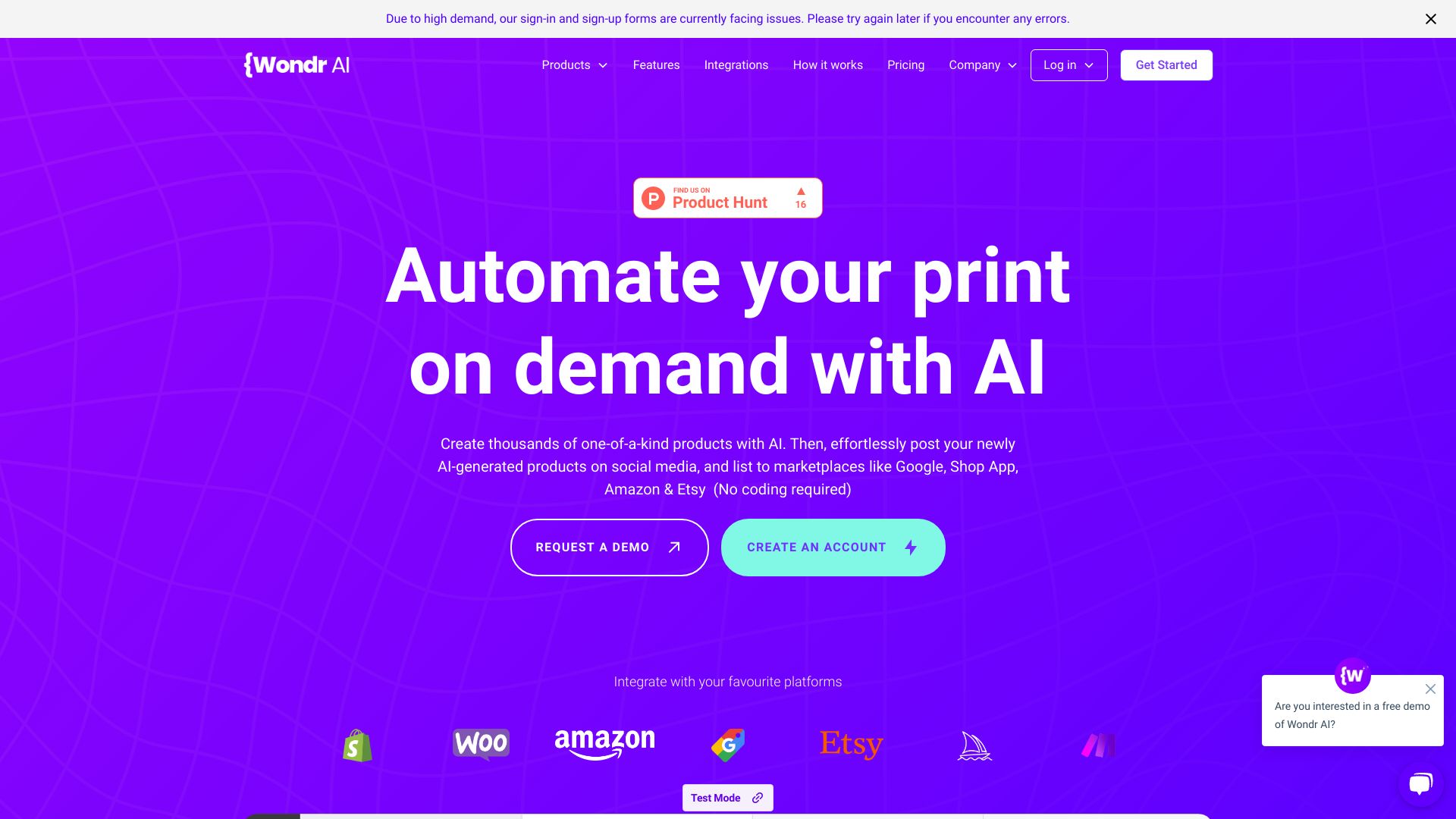This screenshot has width=1456, height=819.
Task: Click the REQUEST A DEMO button
Action: tap(609, 547)
